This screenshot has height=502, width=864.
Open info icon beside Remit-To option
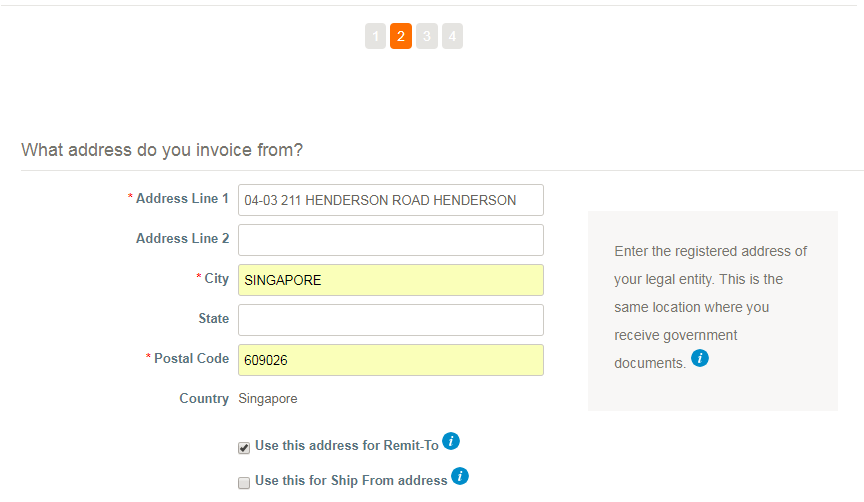point(451,441)
